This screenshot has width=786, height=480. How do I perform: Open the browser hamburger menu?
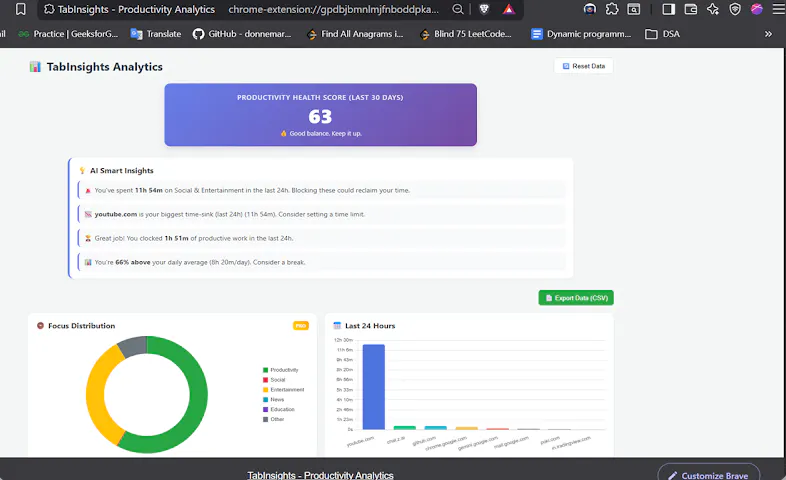[x=779, y=9]
